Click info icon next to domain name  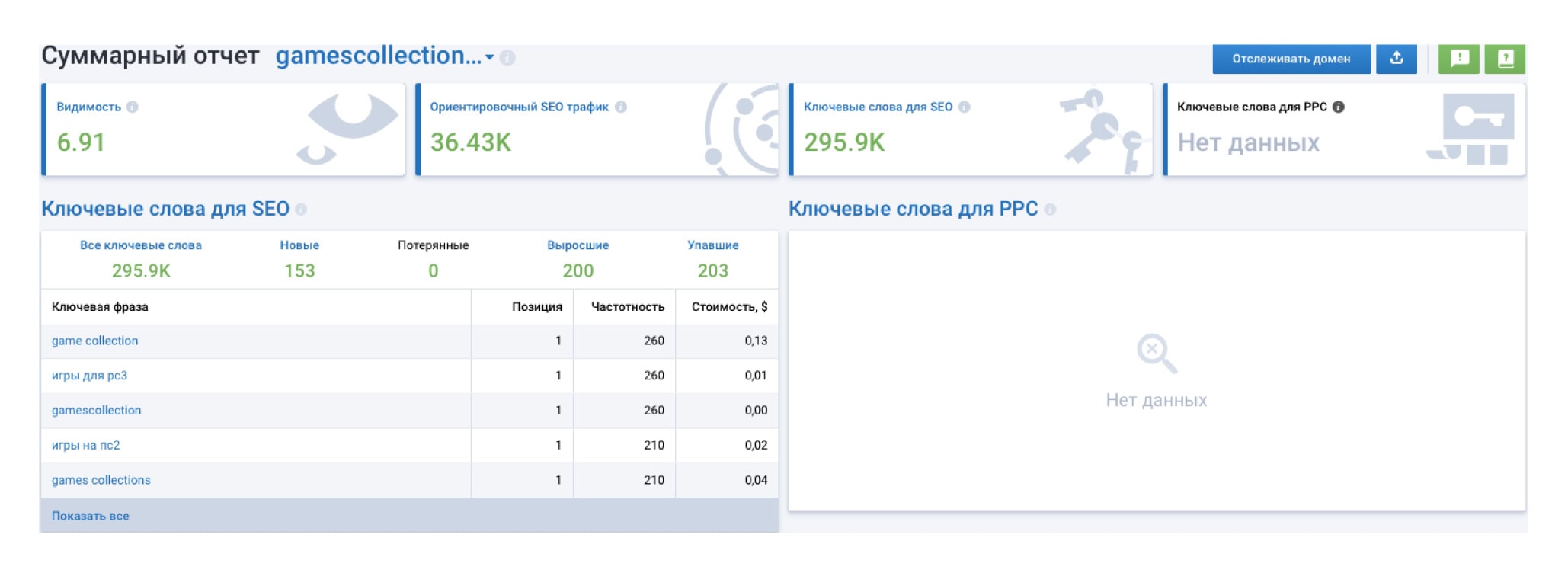click(508, 58)
